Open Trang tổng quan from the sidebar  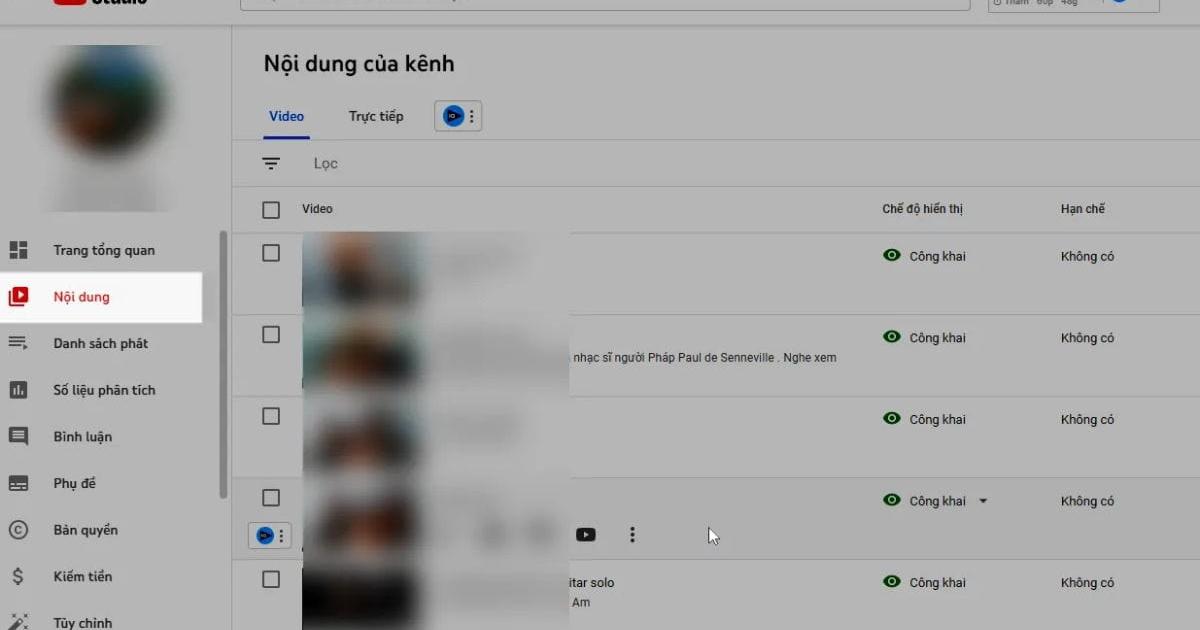pyautogui.click(x=103, y=250)
